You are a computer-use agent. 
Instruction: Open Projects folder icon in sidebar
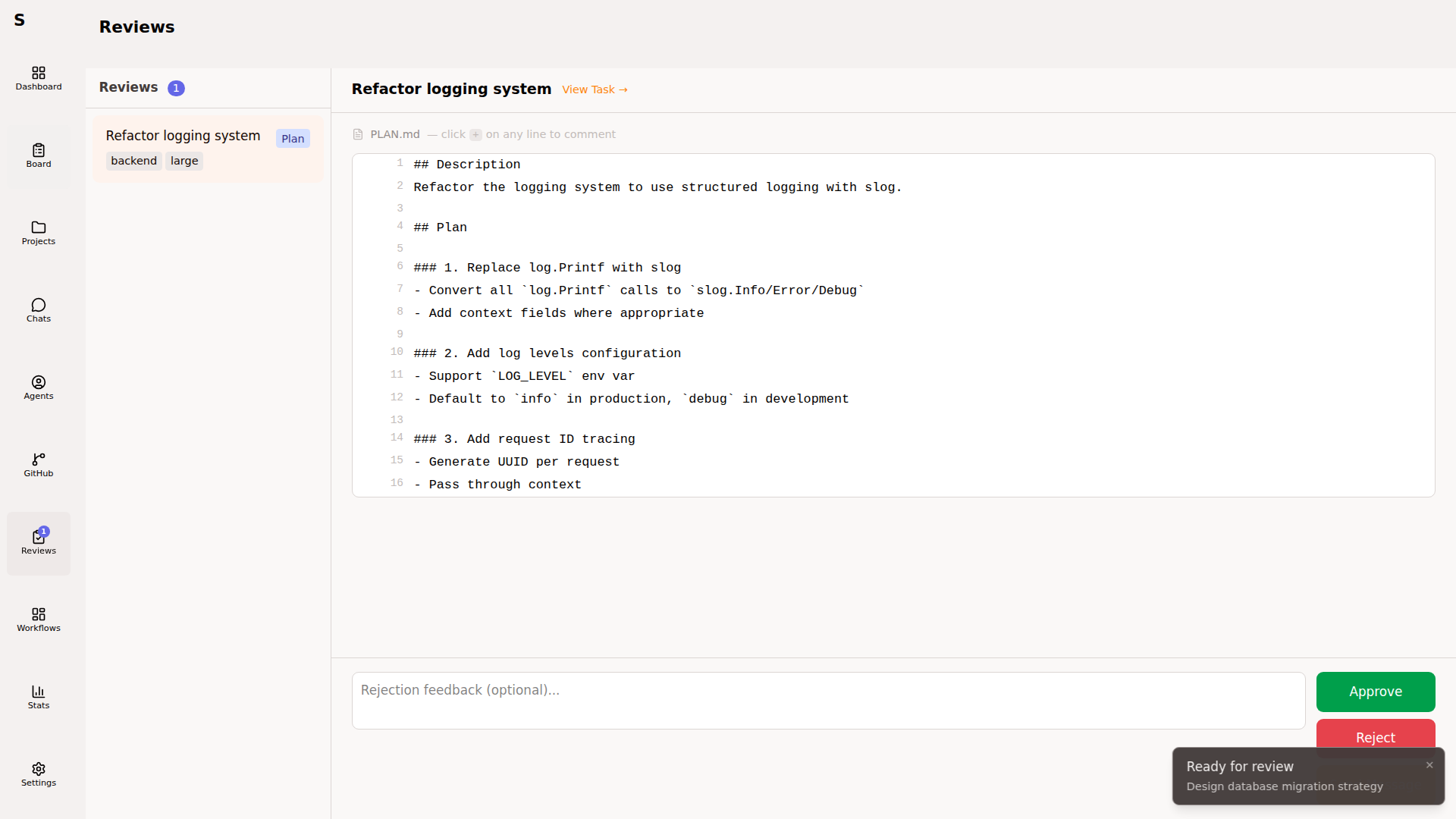(x=39, y=232)
